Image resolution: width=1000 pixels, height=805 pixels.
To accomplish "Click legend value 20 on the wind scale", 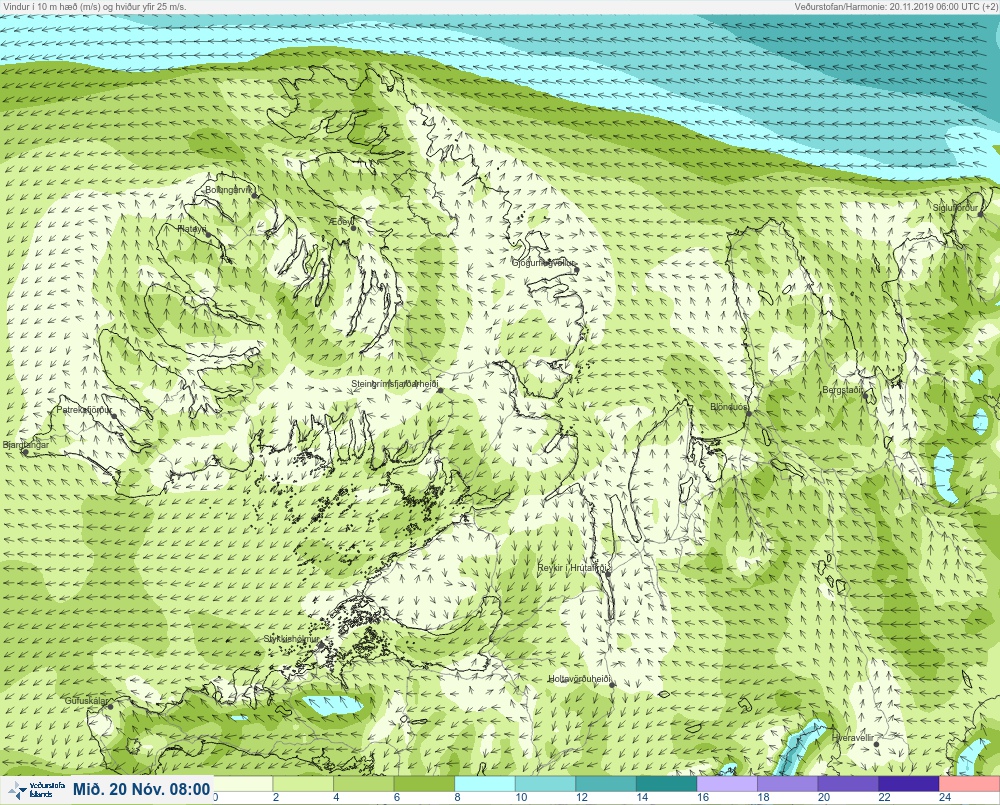I will (x=824, y=797).
